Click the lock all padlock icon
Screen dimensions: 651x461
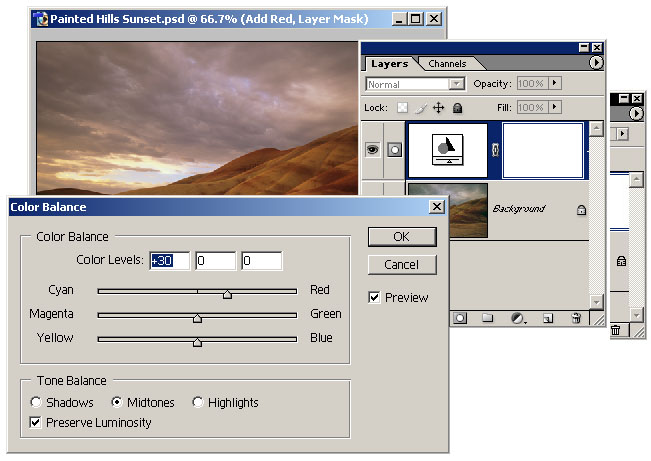tap(457, 108)
